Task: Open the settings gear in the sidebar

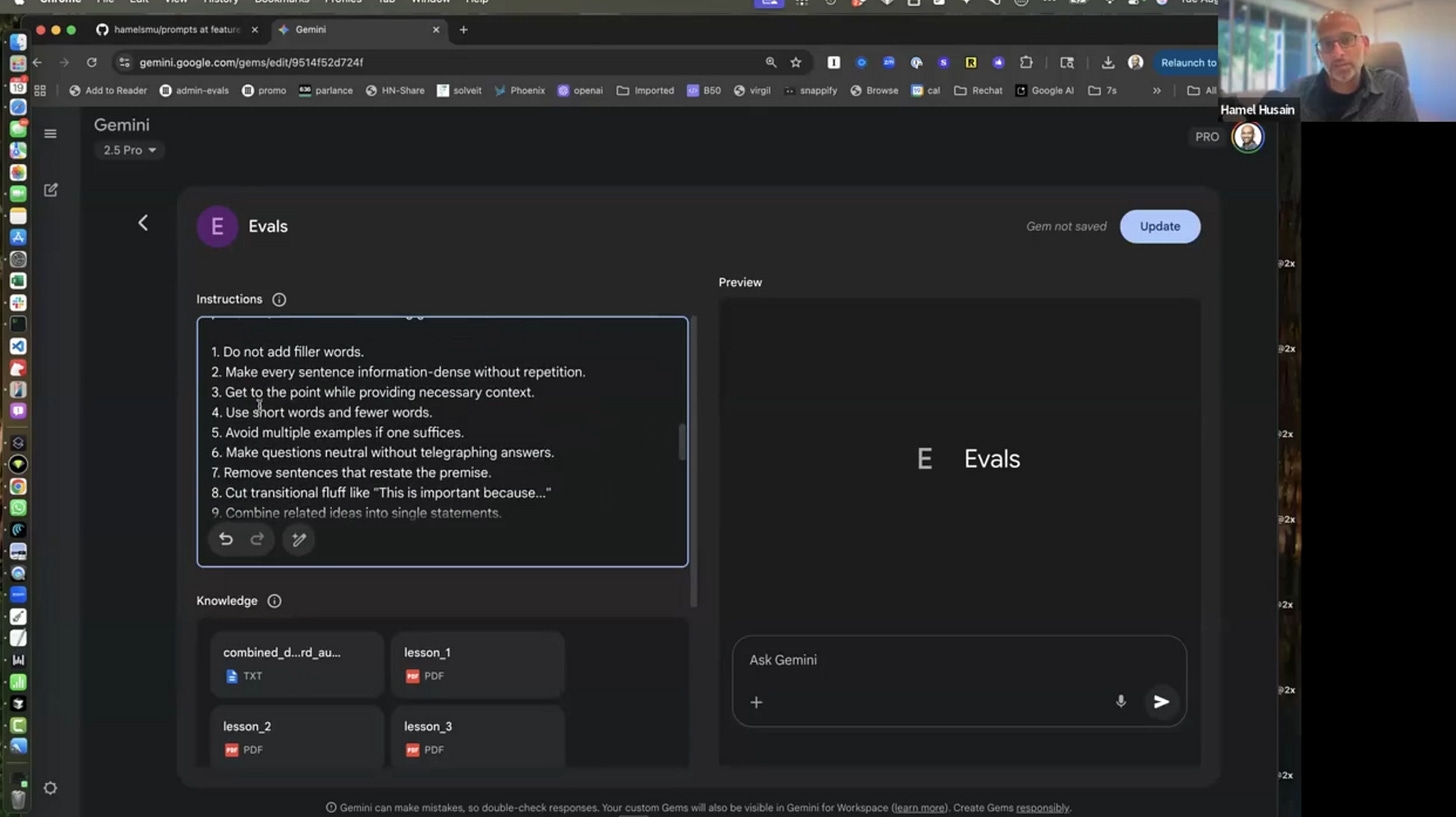Action: tap(50, 788)
